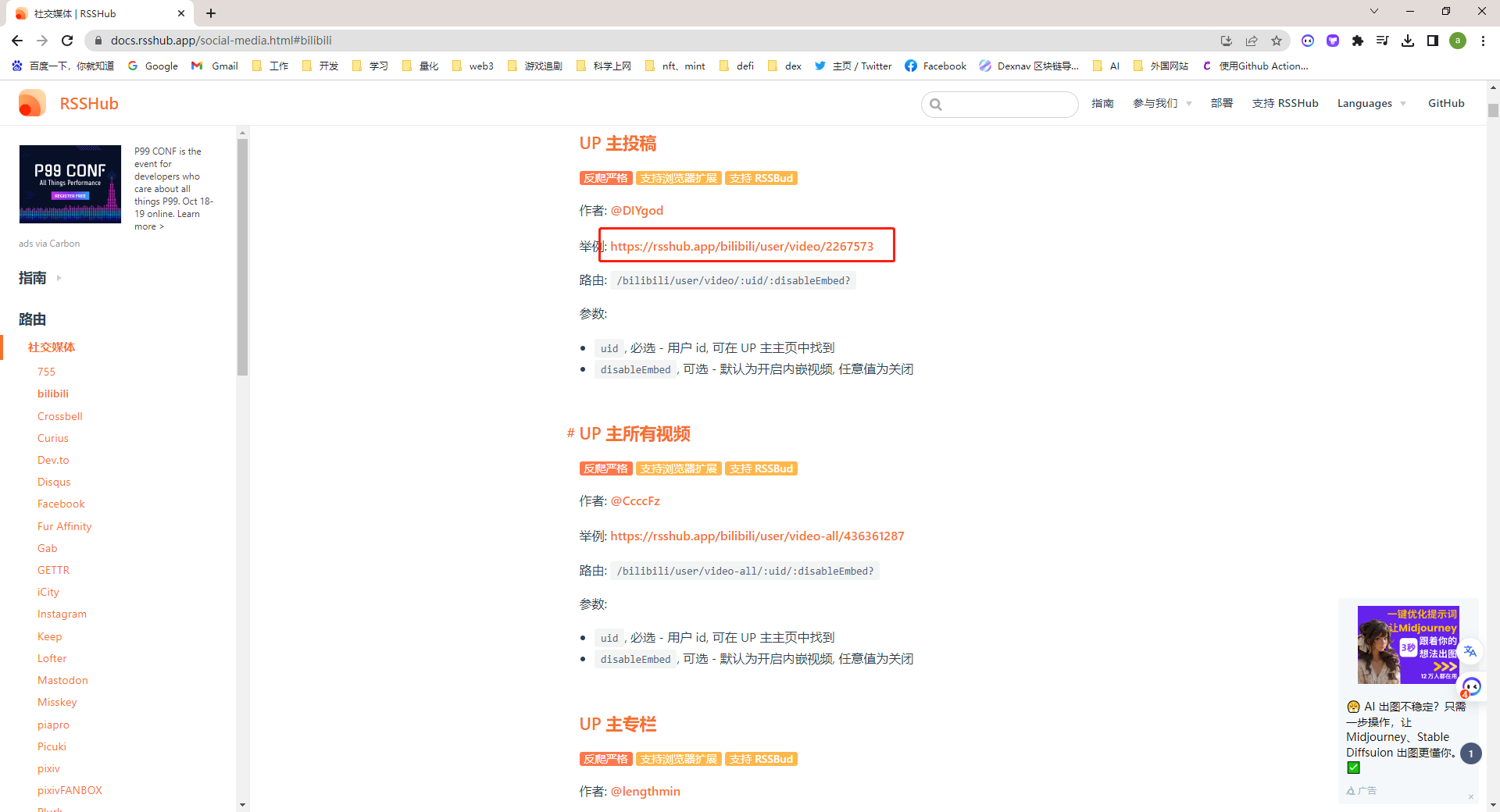The height and width of the screenshot is (812, 1500).
Task: Open tab search chevron in title bar
Action: tap(1374, 11)
